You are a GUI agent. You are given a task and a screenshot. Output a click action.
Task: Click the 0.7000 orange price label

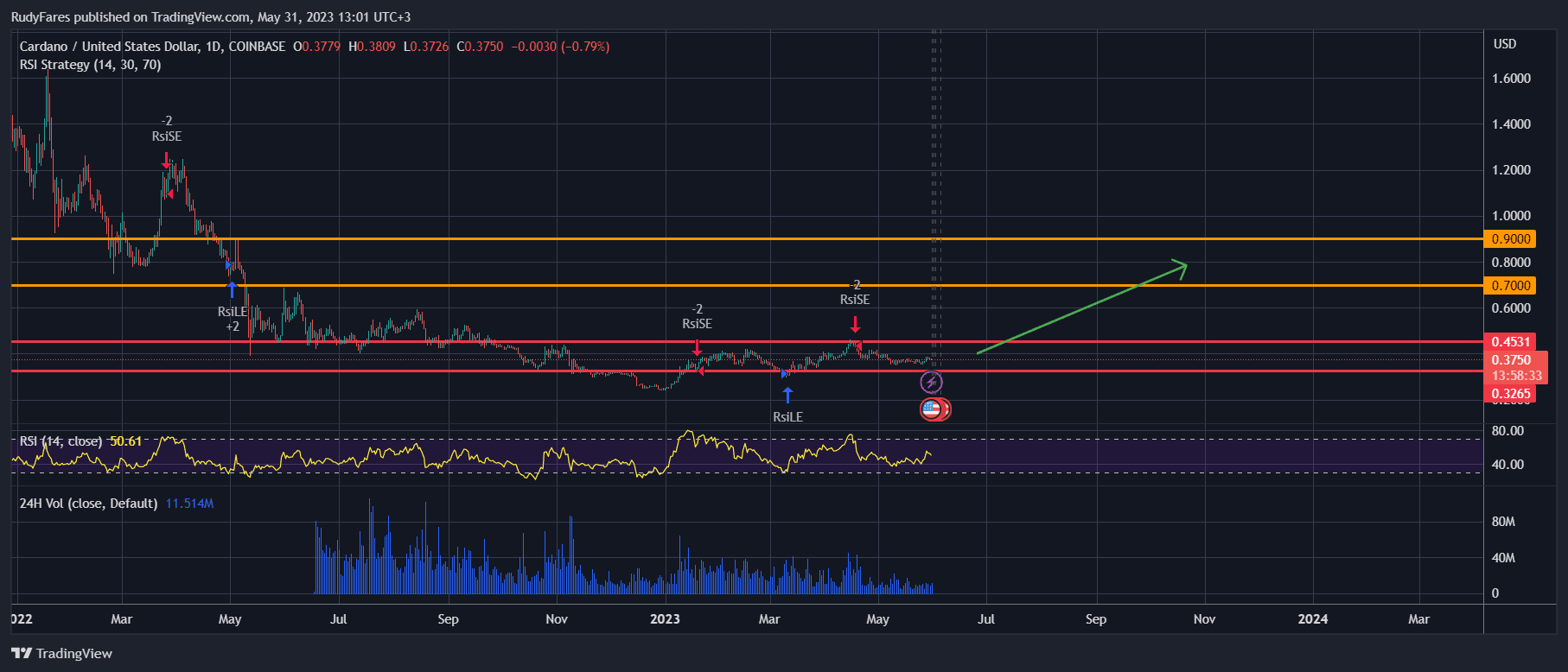[1510, 286]
